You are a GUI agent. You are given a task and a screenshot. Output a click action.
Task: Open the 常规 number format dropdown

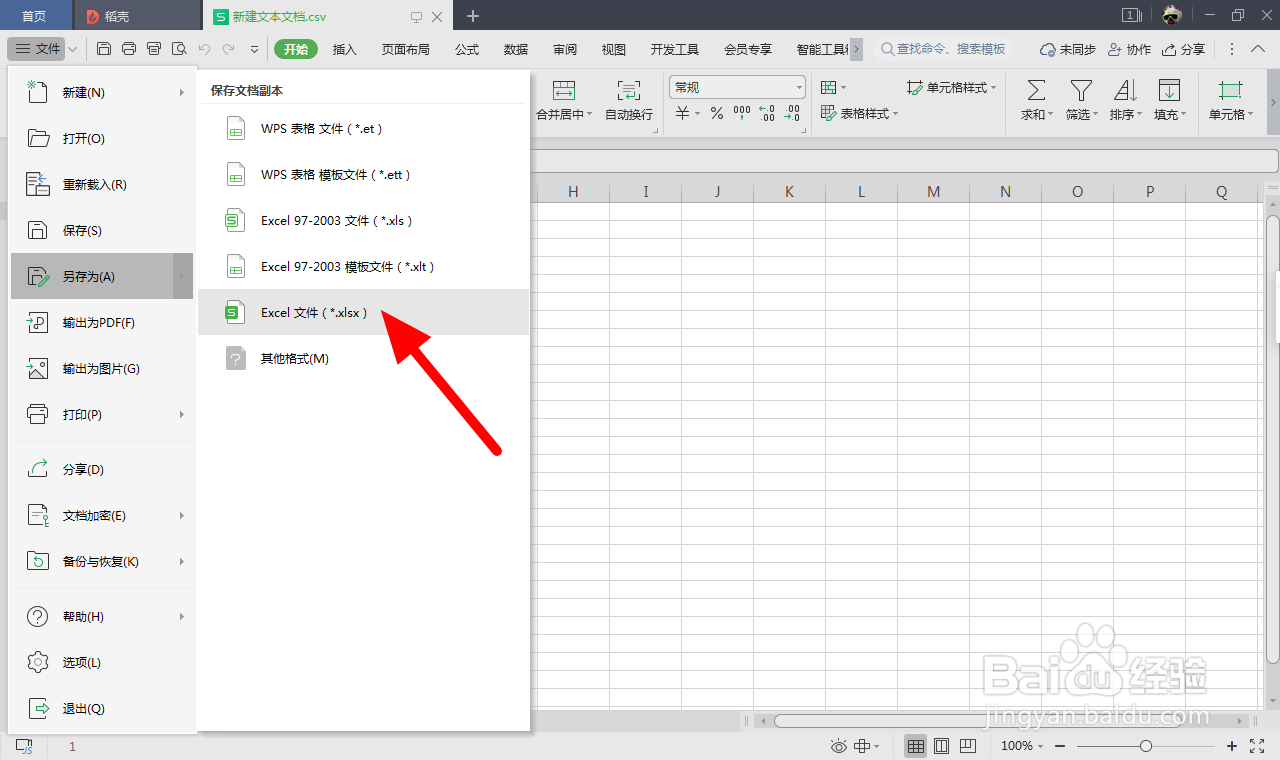[x=738, y=88]
